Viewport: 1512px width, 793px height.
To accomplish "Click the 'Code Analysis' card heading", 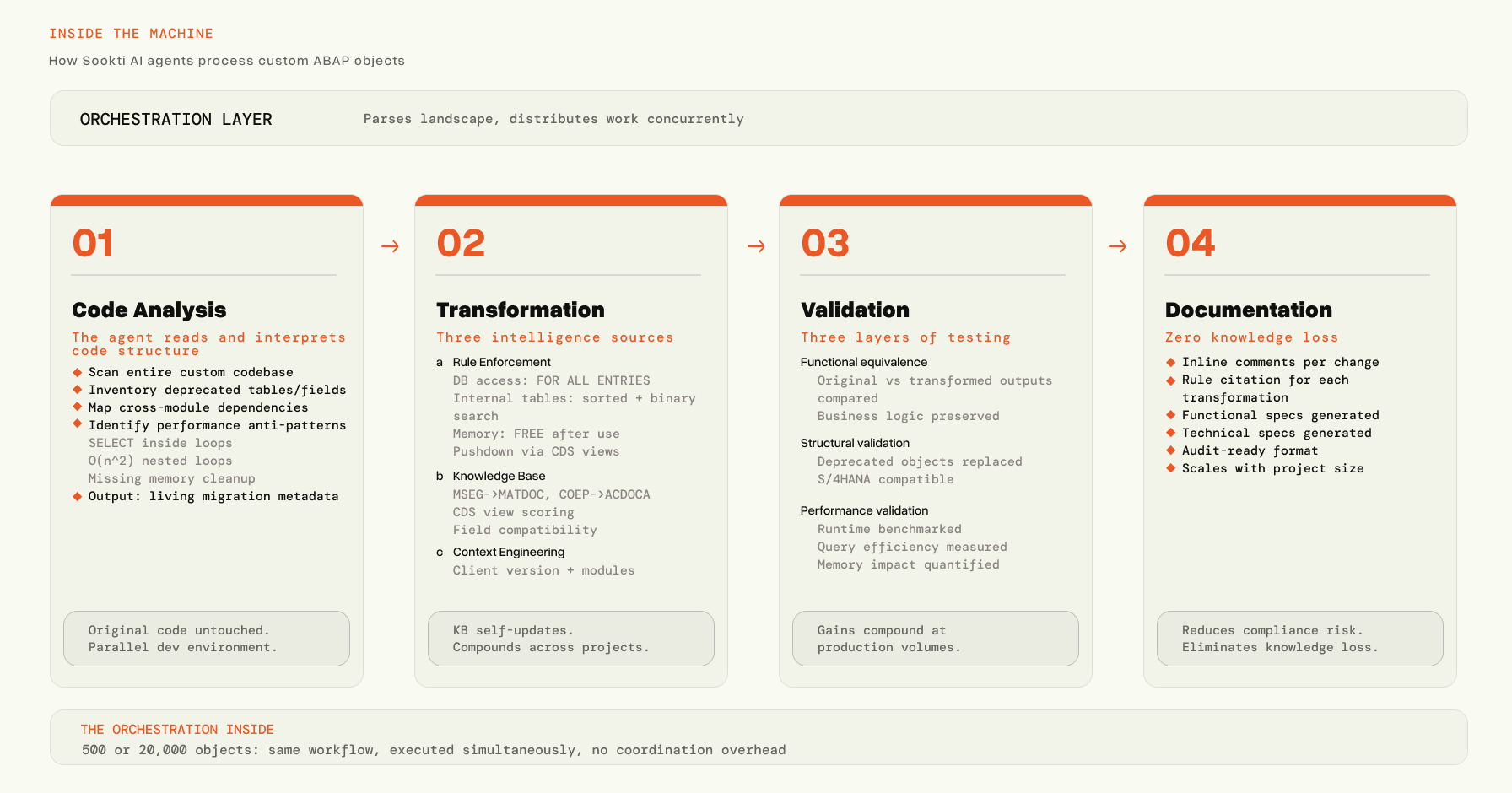I will tap(149, 310).
